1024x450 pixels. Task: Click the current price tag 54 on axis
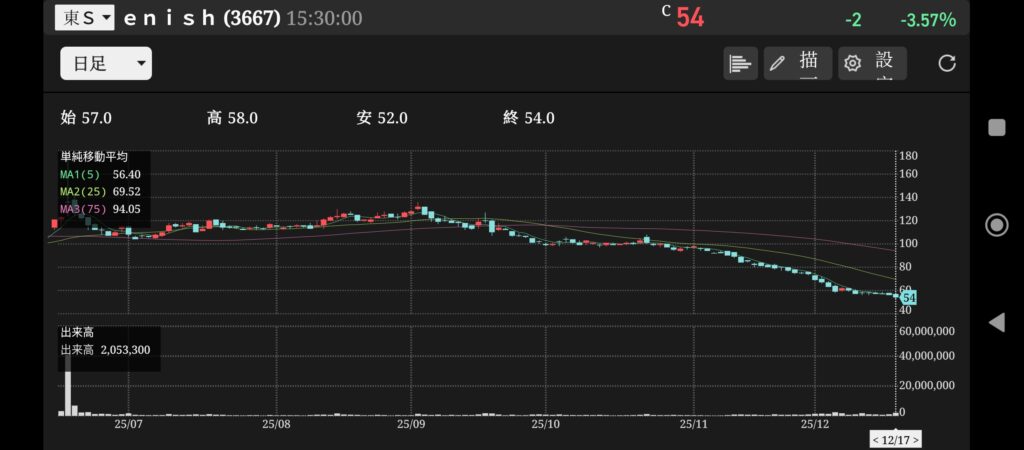[909, 297]
